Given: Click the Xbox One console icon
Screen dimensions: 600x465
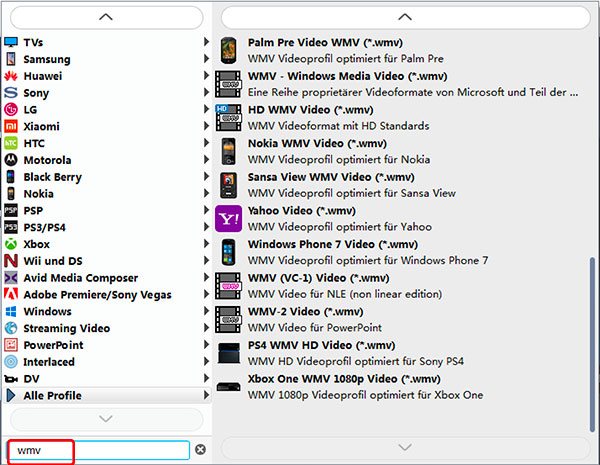Looking at the screenshot, I should 228,387.
